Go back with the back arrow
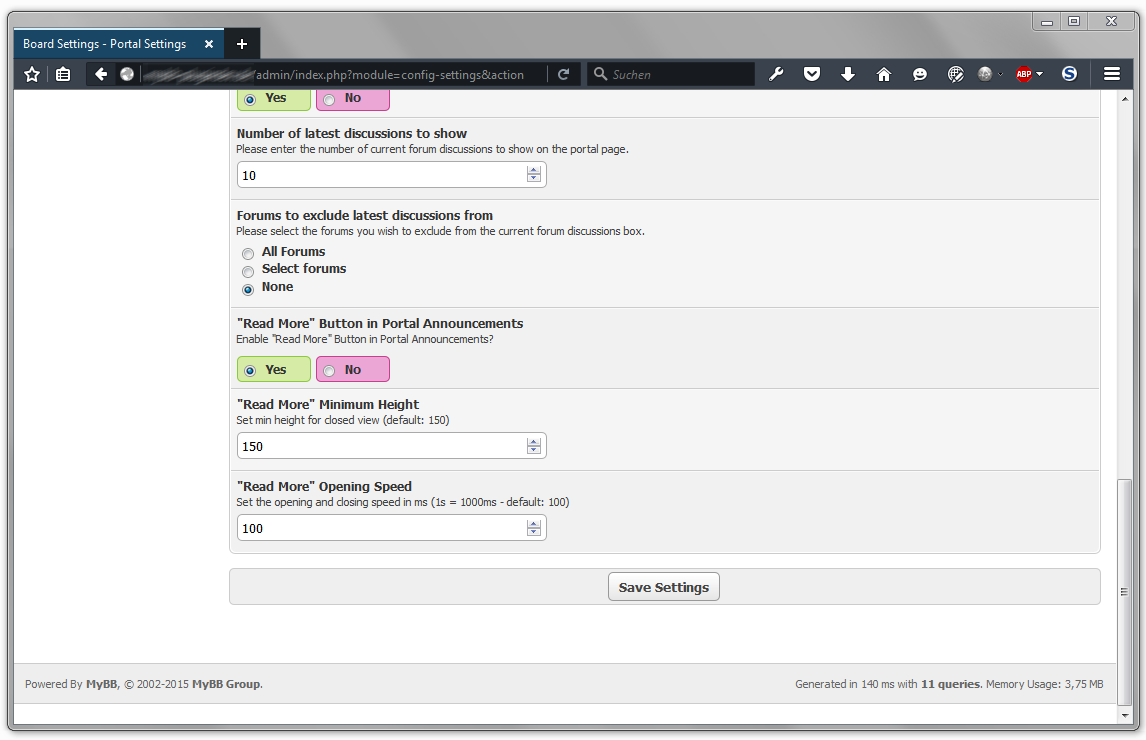Viewport: 1146px width, 740px height. coord(101,74)
